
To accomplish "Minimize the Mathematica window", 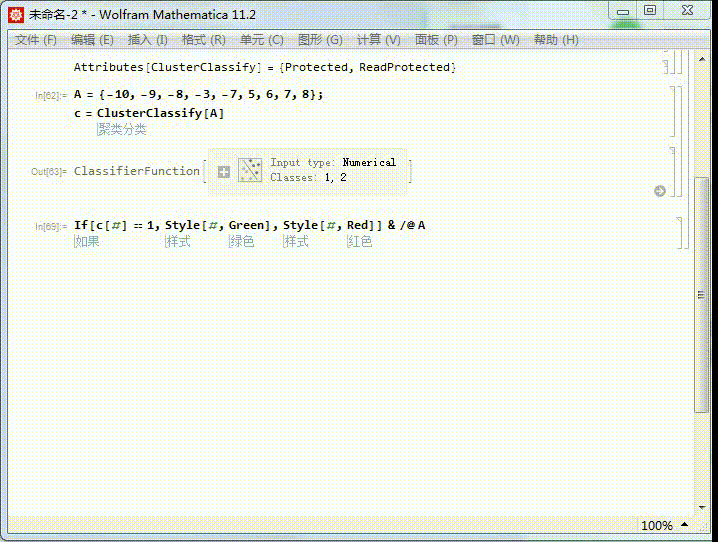I will click(x=623, y=11).
